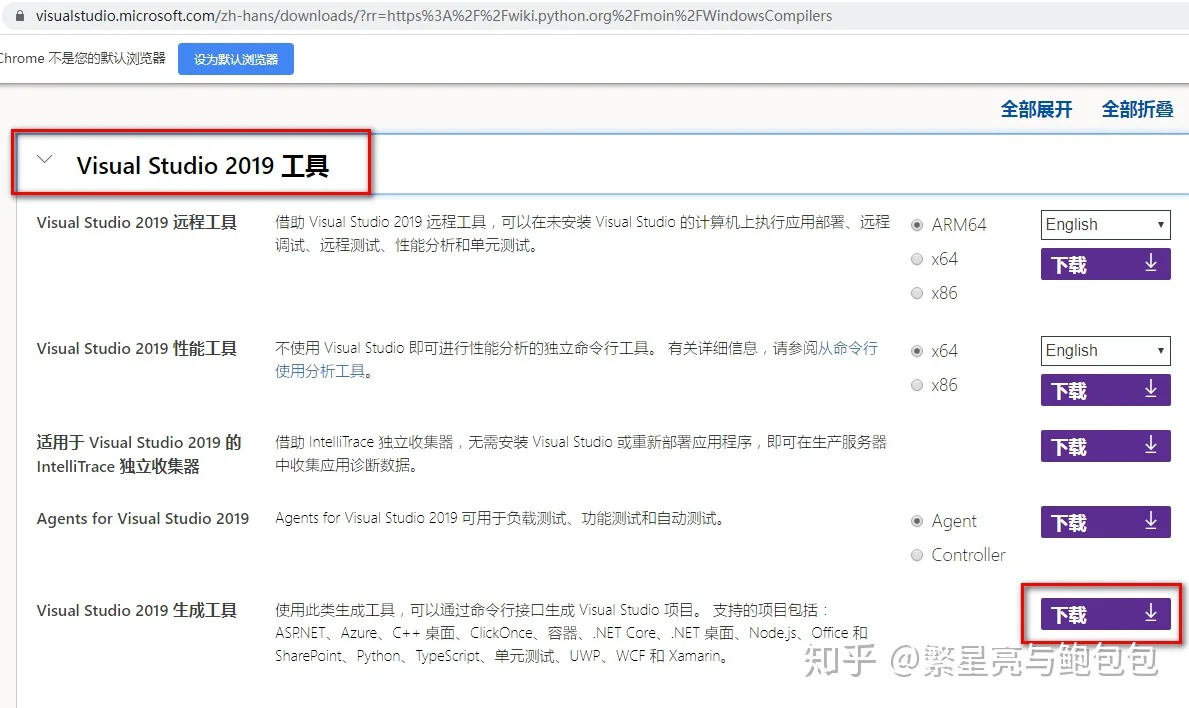
Task: Click the 全部折叠 link
Action: point(1137,110)
